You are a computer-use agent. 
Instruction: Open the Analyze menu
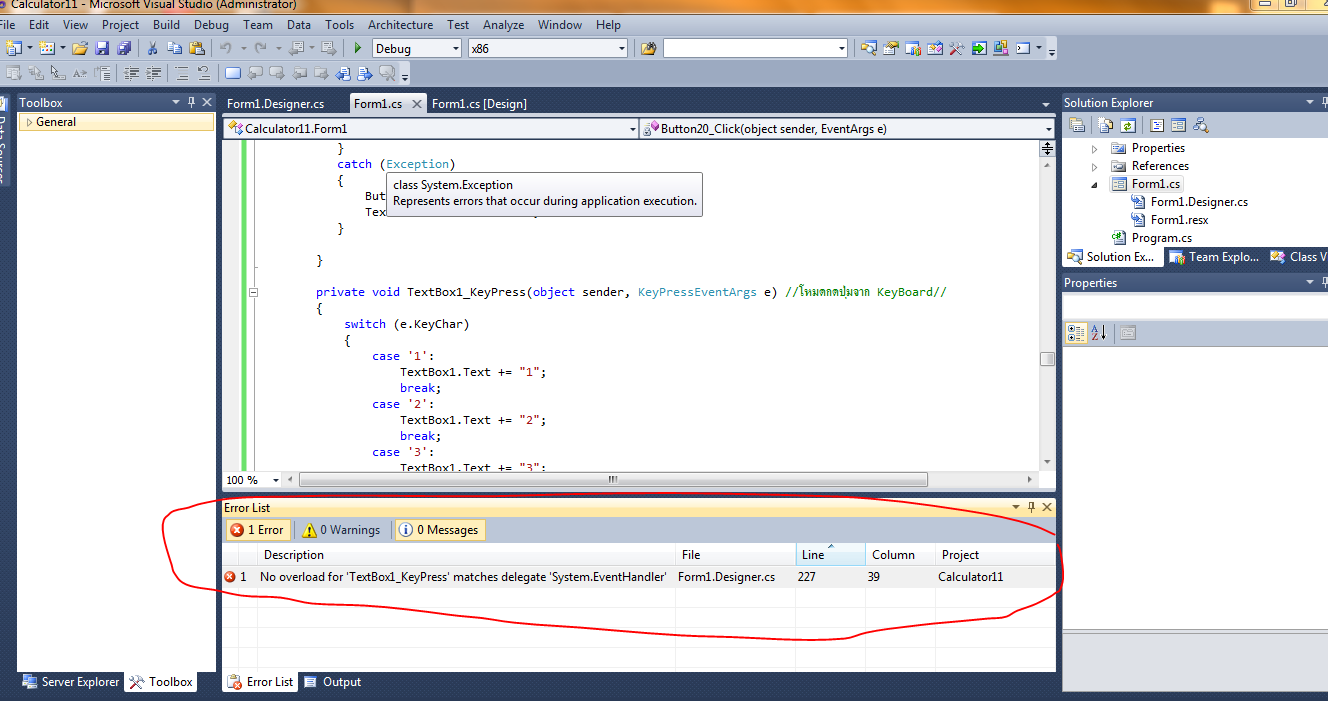[x=503, y=25]
